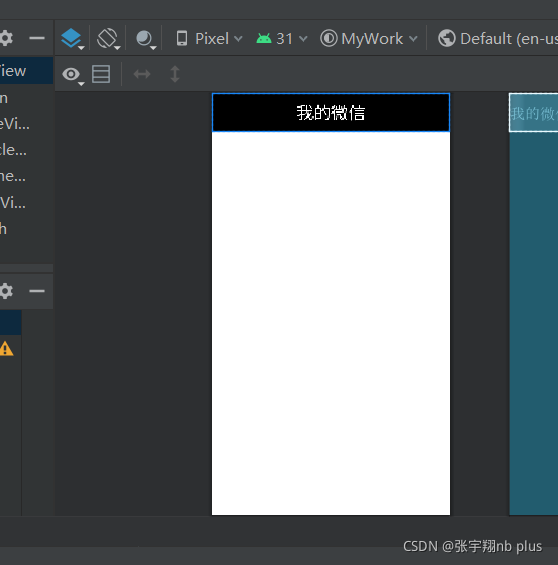Minimize the lower component tree panel
The image size is (558, 565).
[x=37, y=291]
